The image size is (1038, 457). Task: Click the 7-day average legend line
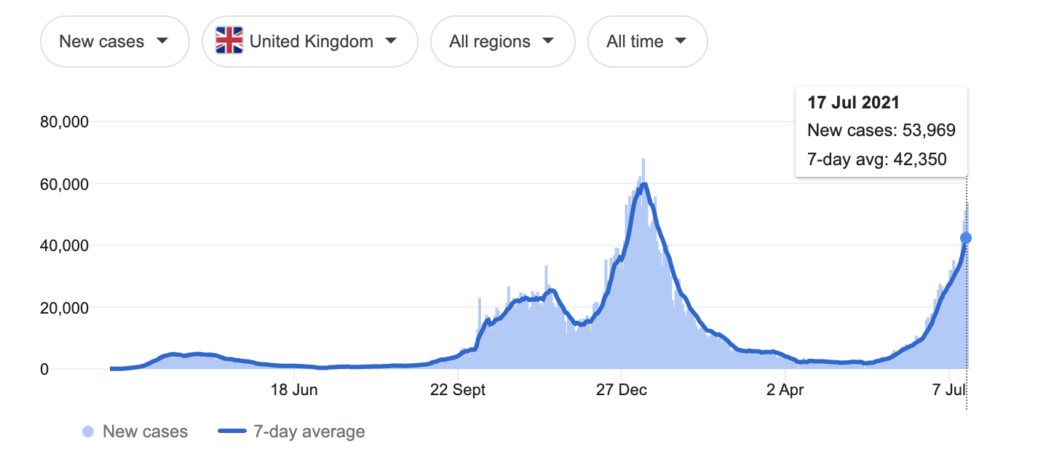pos(231,432)
